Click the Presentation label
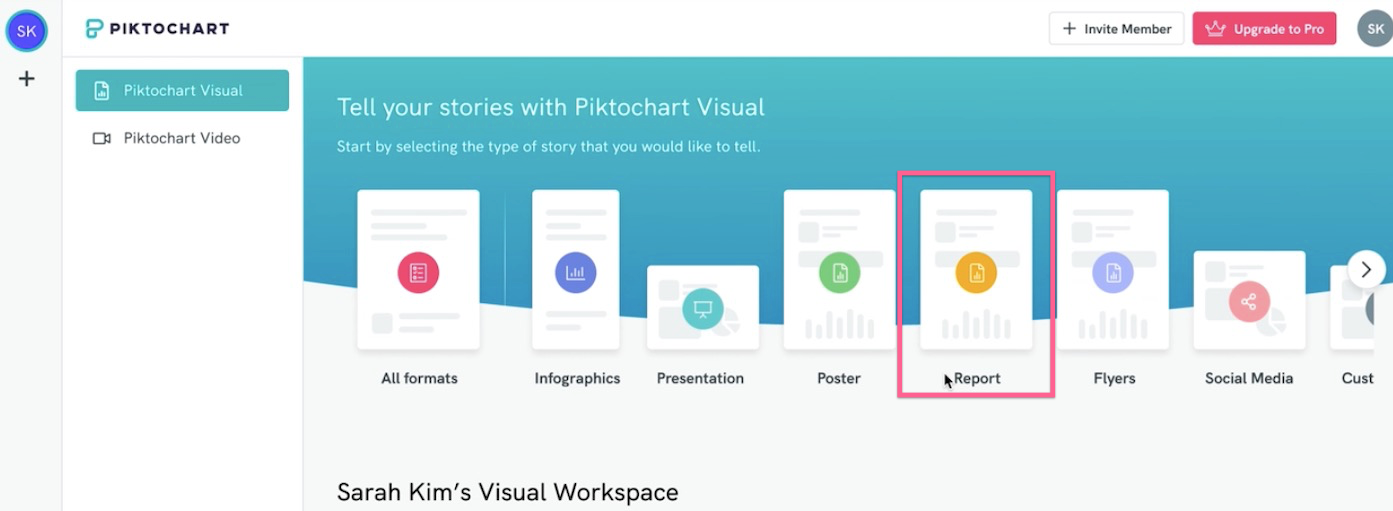Viewport: 1393px width, 511px height. pyautogui.click(x=700, y=378)
